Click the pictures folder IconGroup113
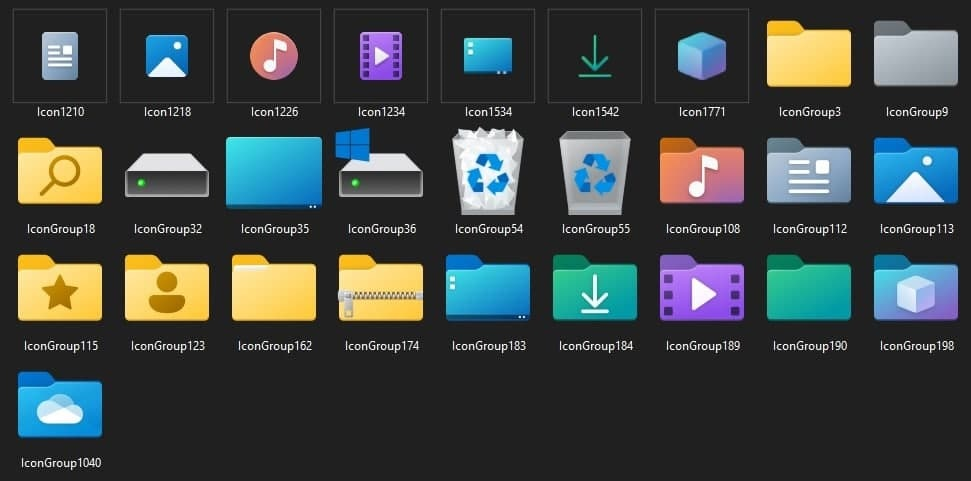Image resolution: width=971 pixels, height=481 pixels. 916,171
